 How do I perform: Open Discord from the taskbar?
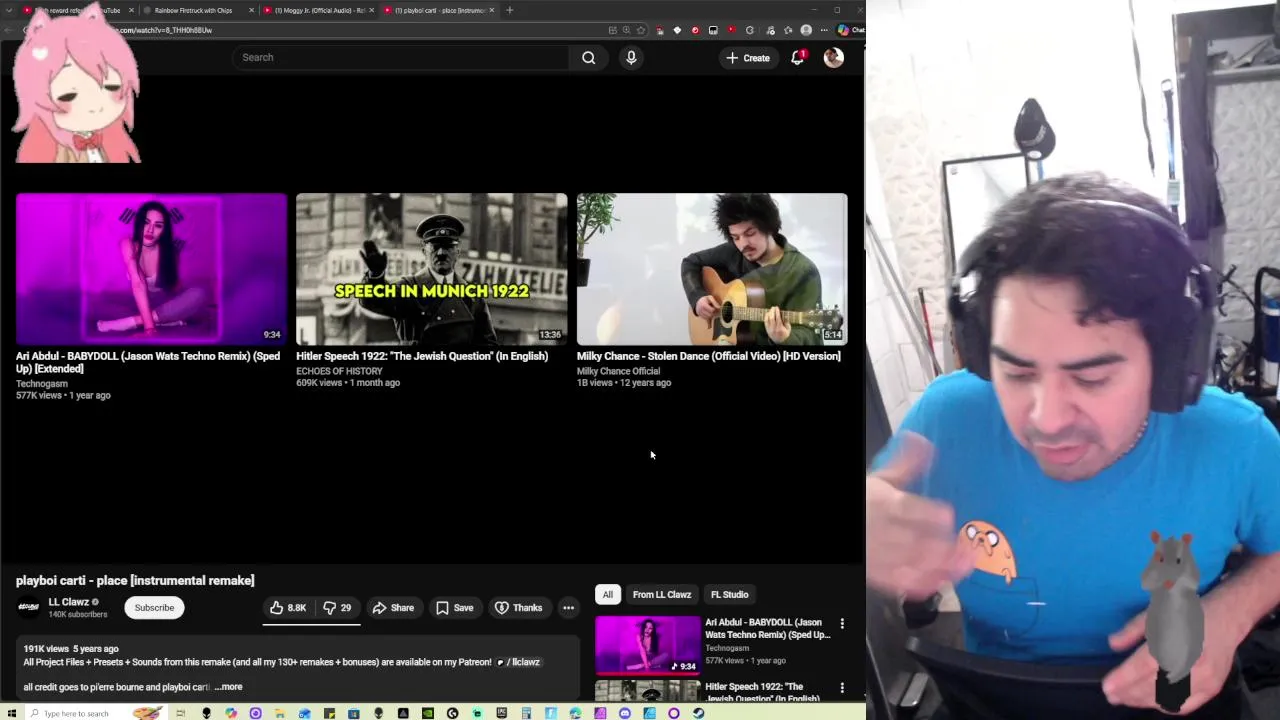point(624,713)
